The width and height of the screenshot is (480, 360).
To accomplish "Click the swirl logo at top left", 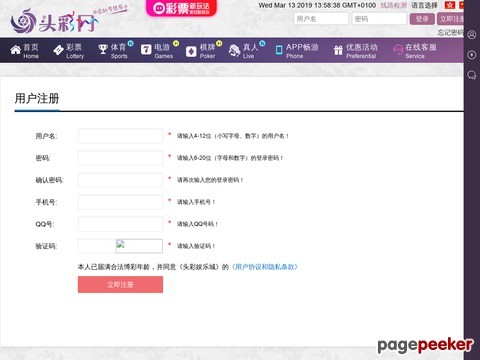I will point(23,21).
